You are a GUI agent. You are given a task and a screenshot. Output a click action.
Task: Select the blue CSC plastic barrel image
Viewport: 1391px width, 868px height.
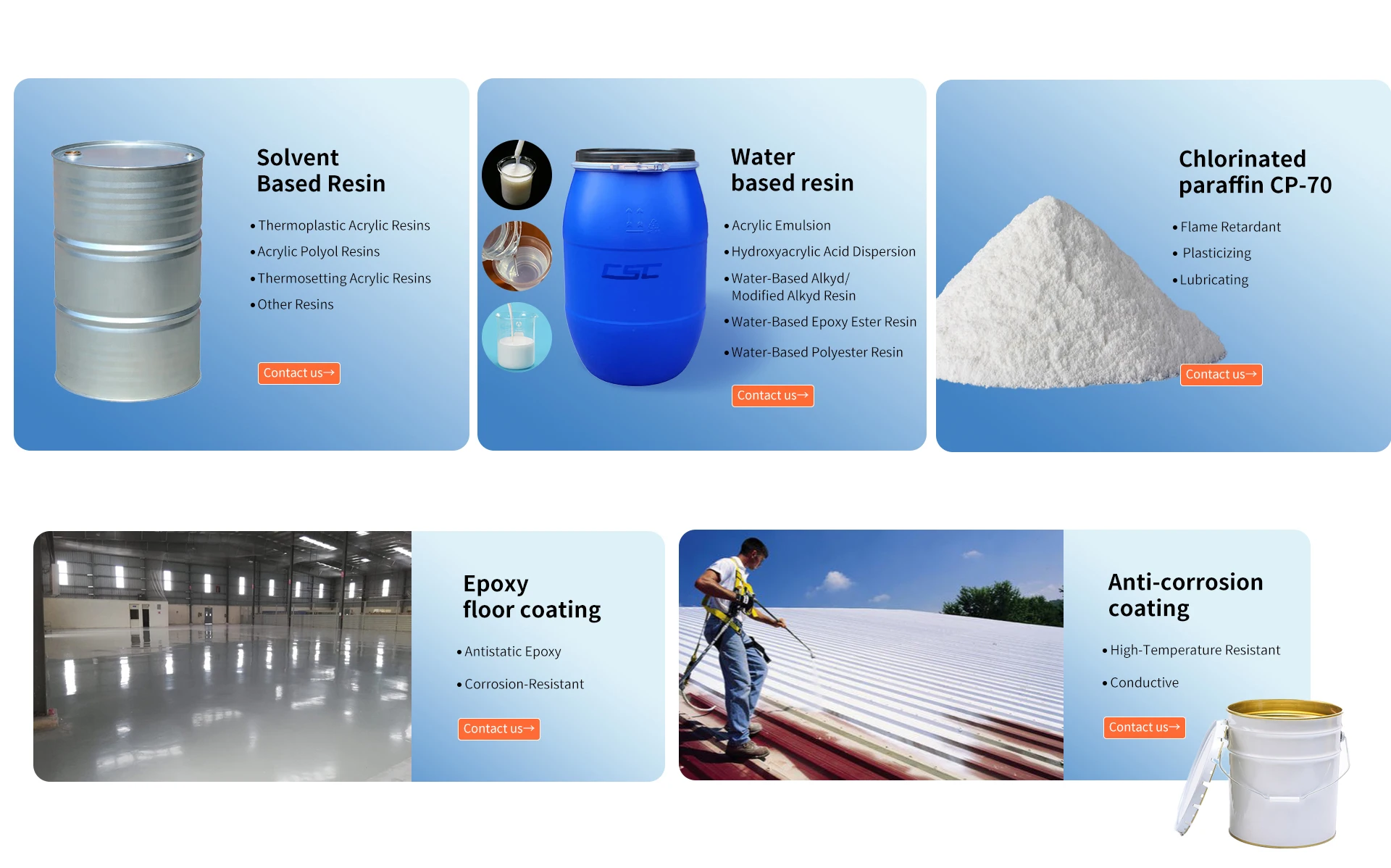[x=635, y=267]
